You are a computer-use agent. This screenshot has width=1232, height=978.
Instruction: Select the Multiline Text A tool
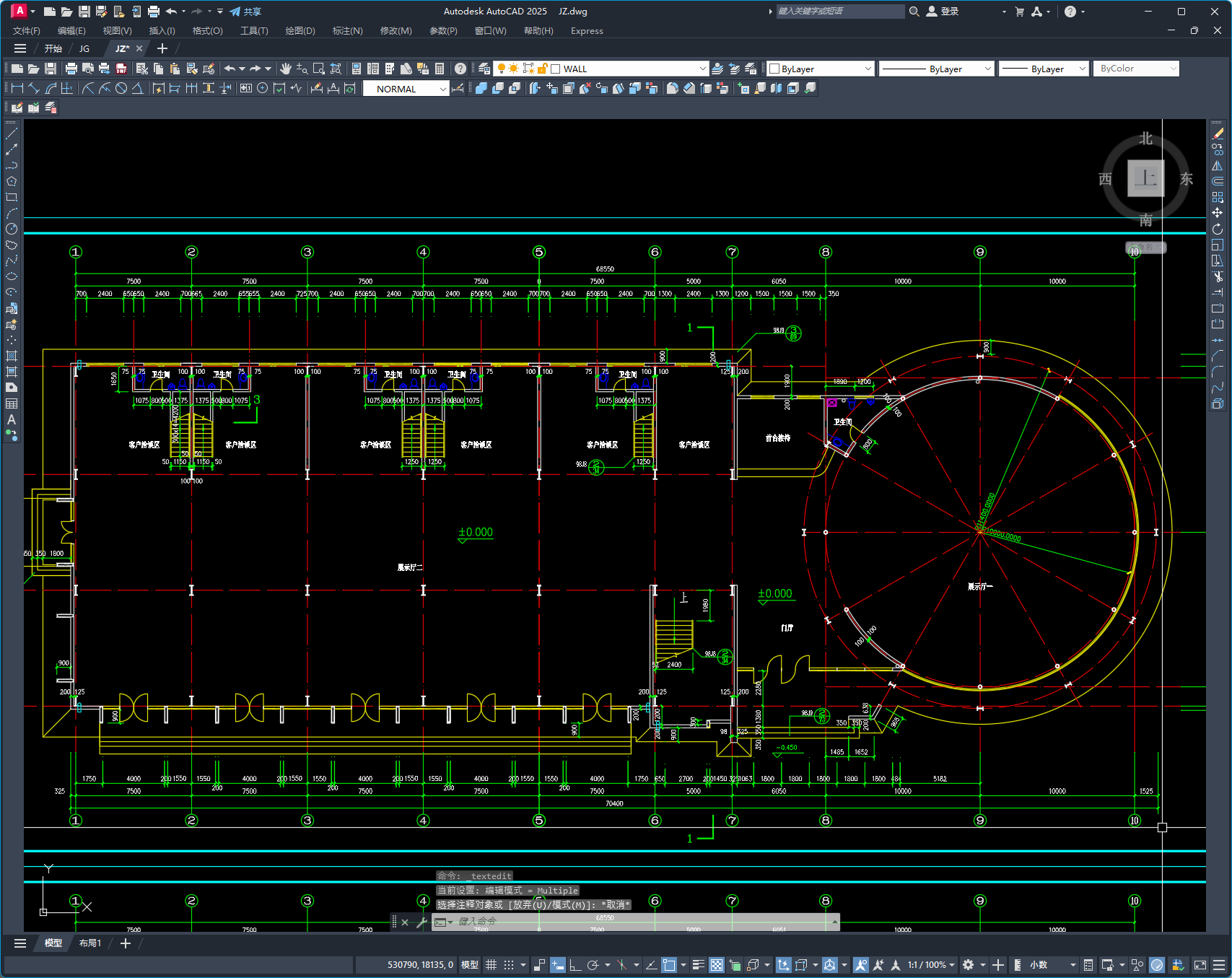(12, 419)
